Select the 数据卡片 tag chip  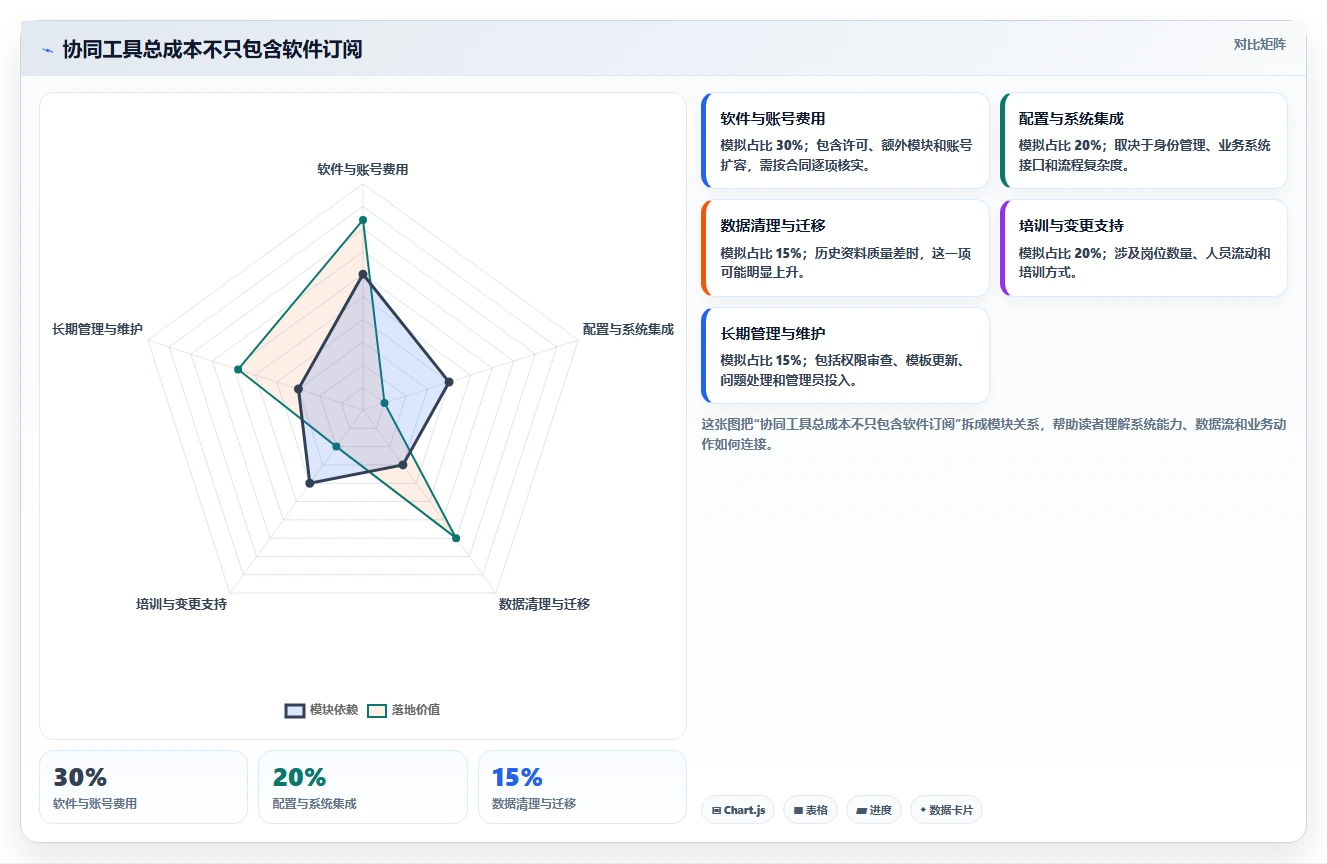[946, 810]
